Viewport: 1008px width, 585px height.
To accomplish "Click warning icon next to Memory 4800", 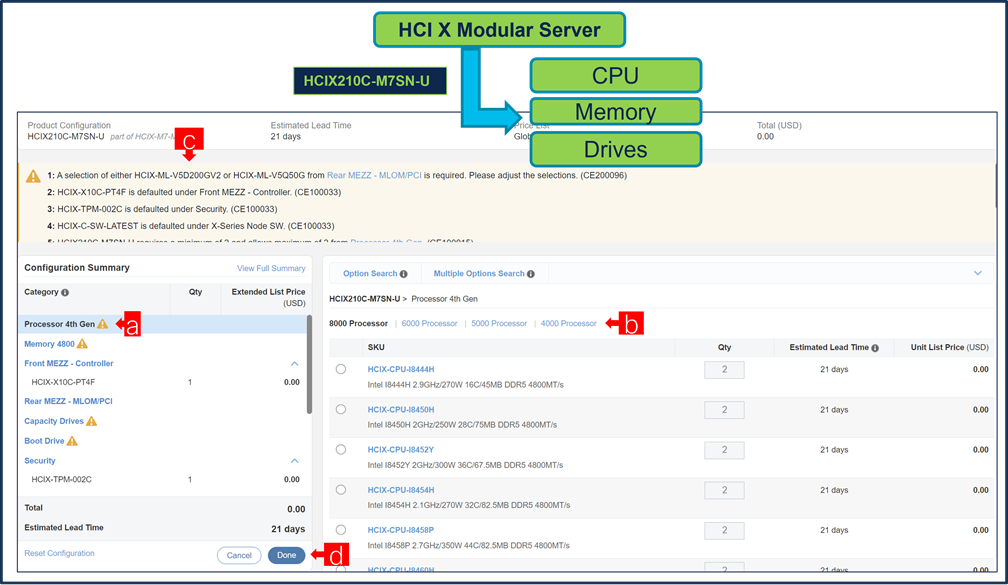I will pyautogui.click(x=82, y=344).
